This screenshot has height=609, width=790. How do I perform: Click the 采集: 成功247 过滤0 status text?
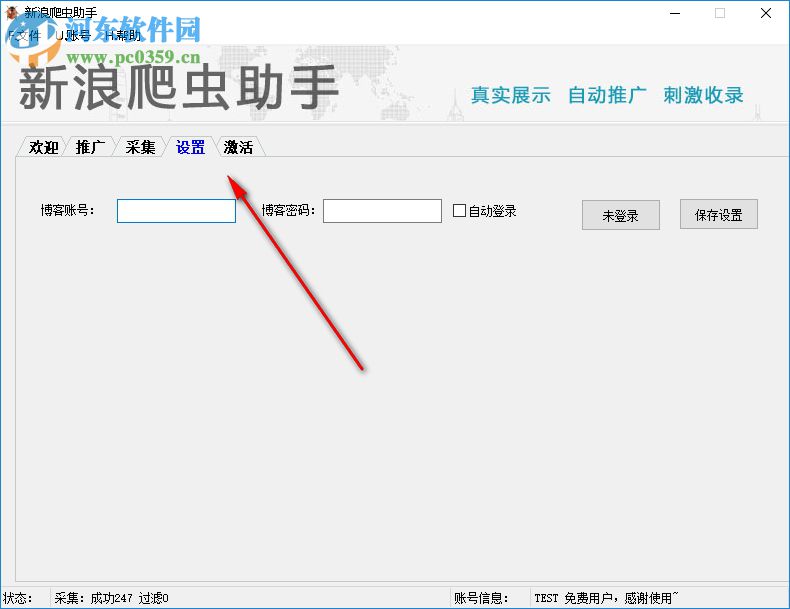coord(111,598)
